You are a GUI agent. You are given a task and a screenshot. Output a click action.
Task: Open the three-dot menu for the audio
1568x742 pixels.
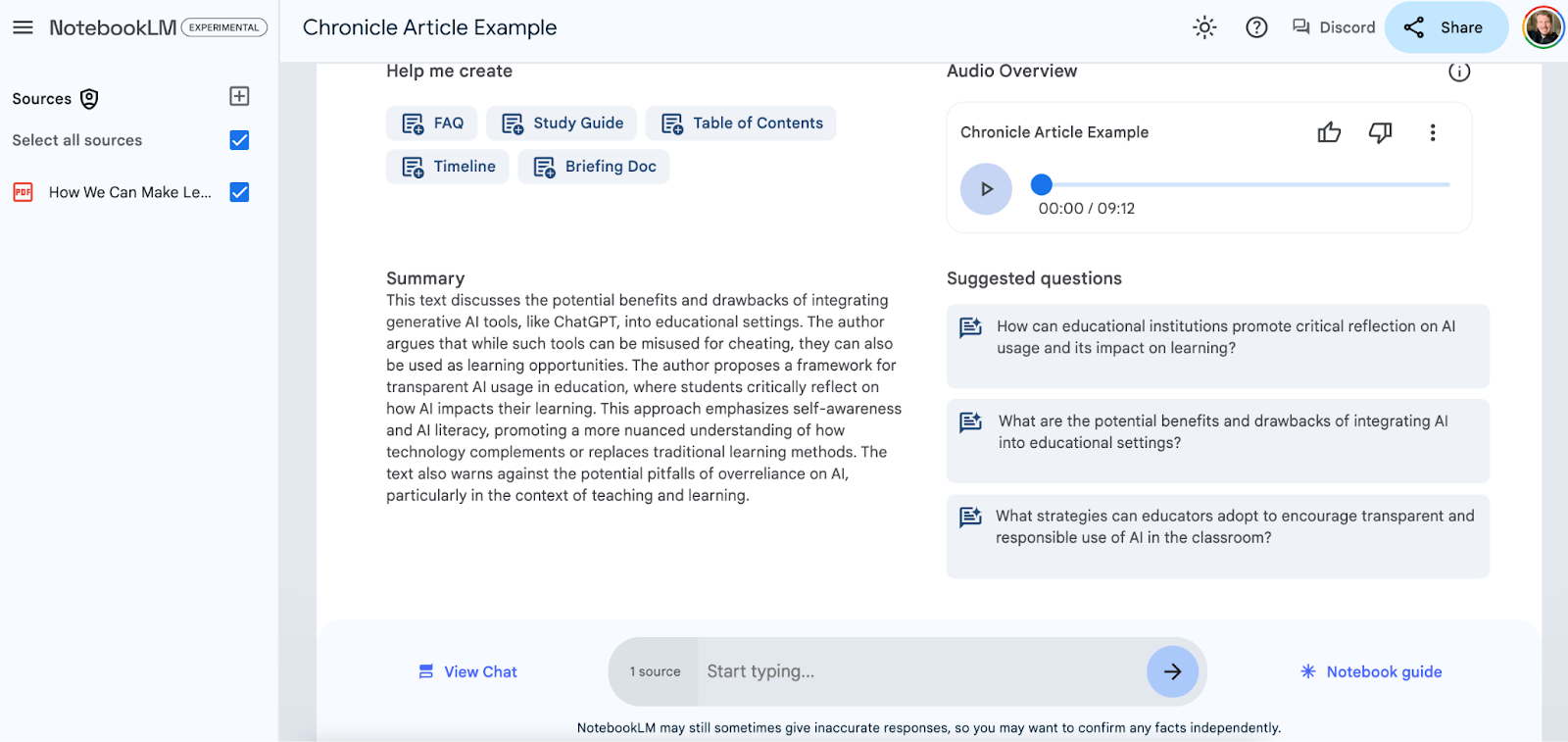1433,131
